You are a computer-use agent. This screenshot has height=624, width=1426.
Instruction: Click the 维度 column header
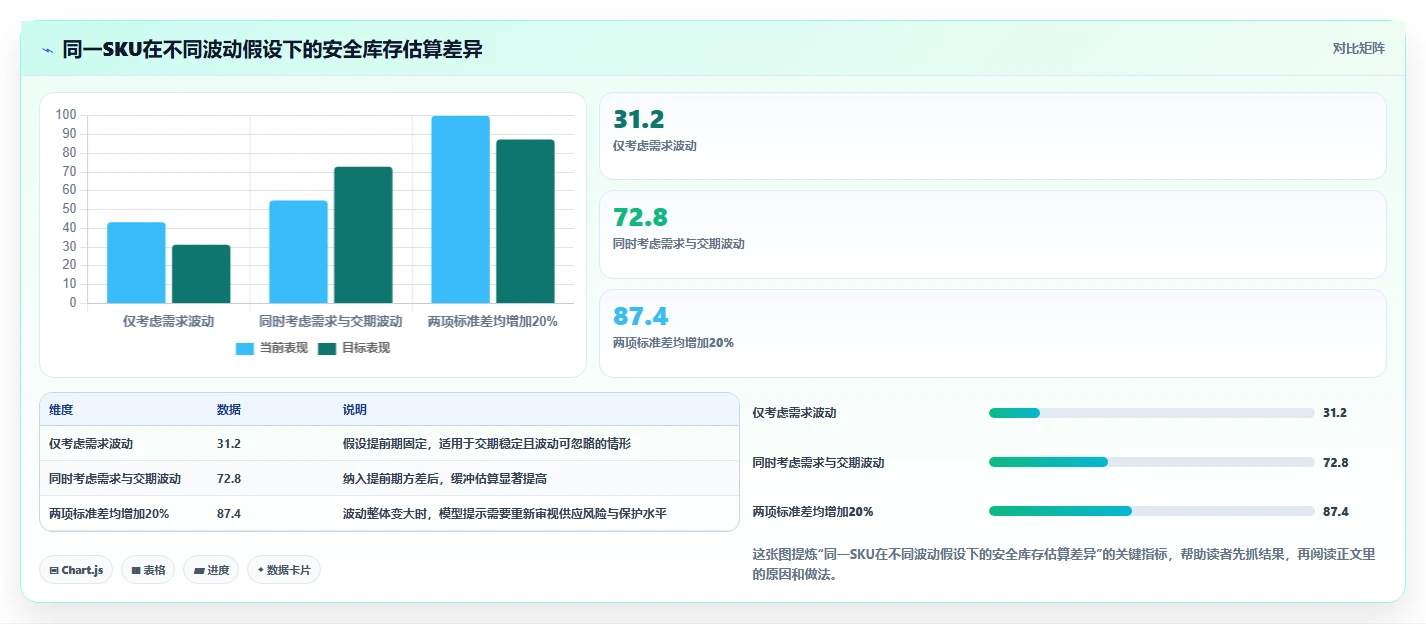[61, 410]
